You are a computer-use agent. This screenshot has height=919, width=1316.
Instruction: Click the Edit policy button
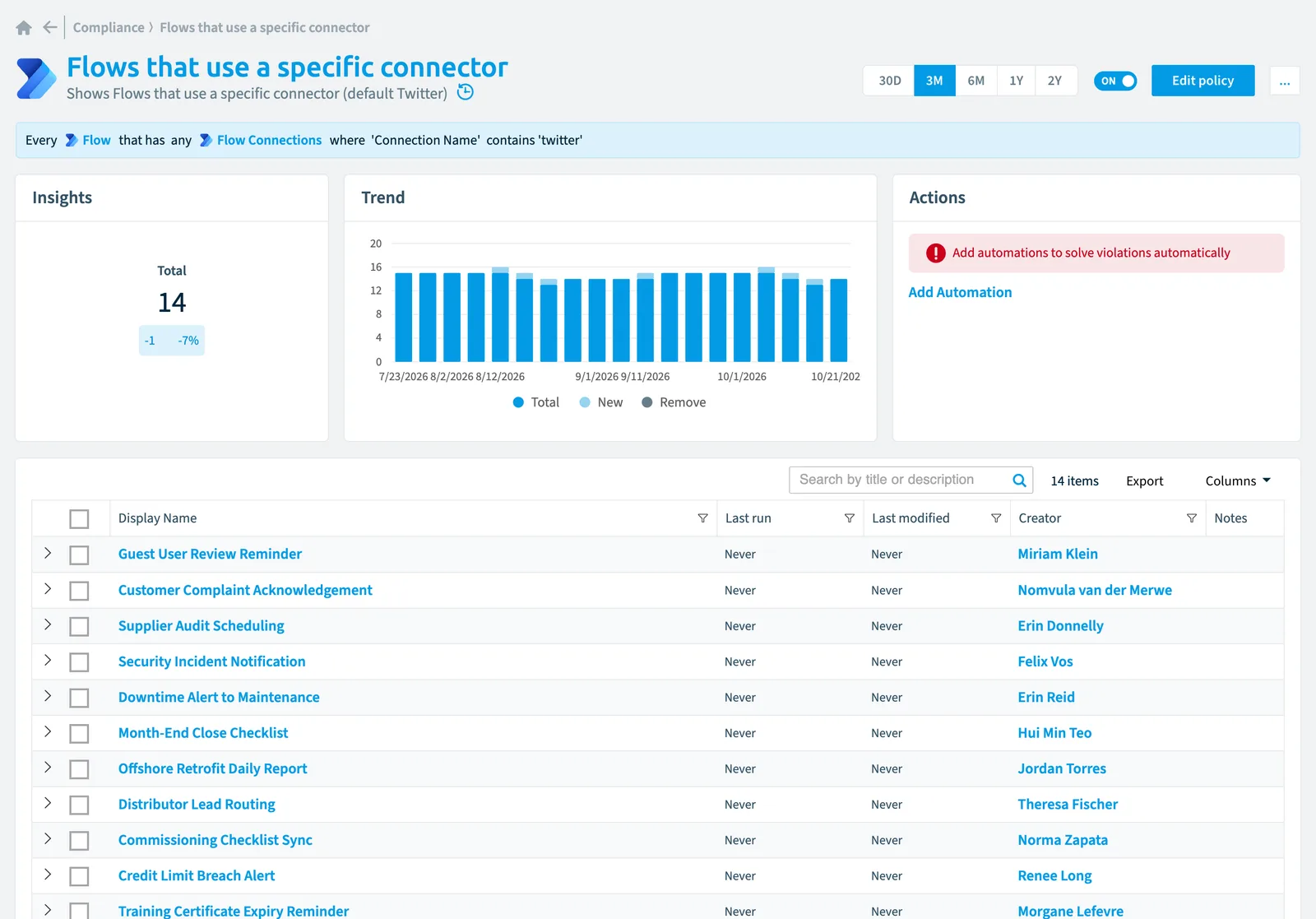[1202, 81]
